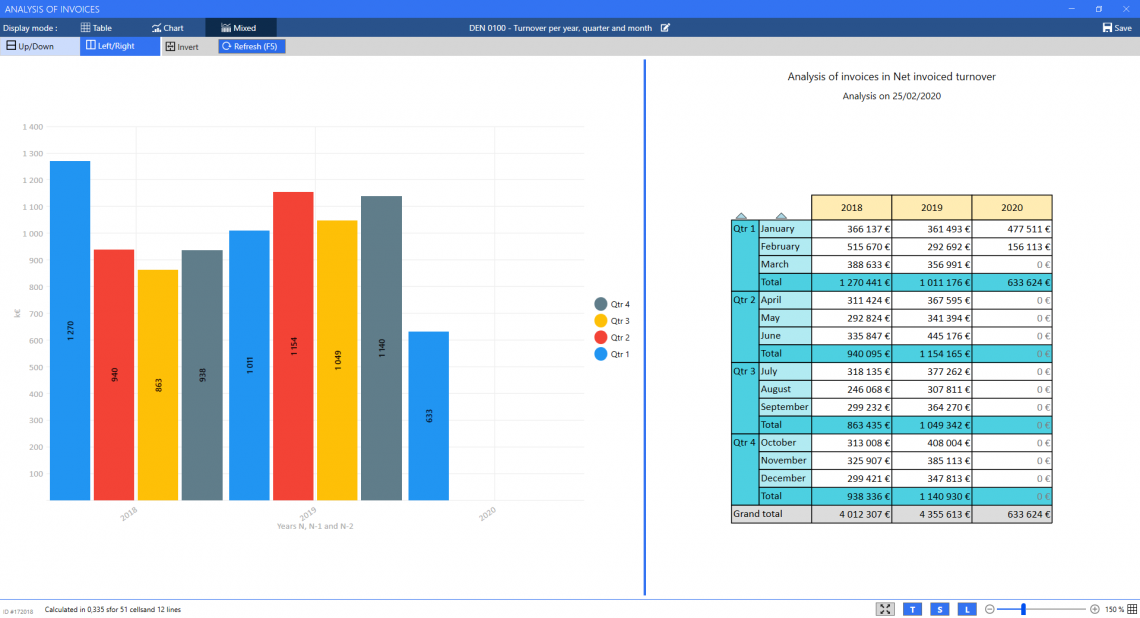1140x618 pixels.
Task: Click the L button in status bar
Action: (x=967, y=609)
